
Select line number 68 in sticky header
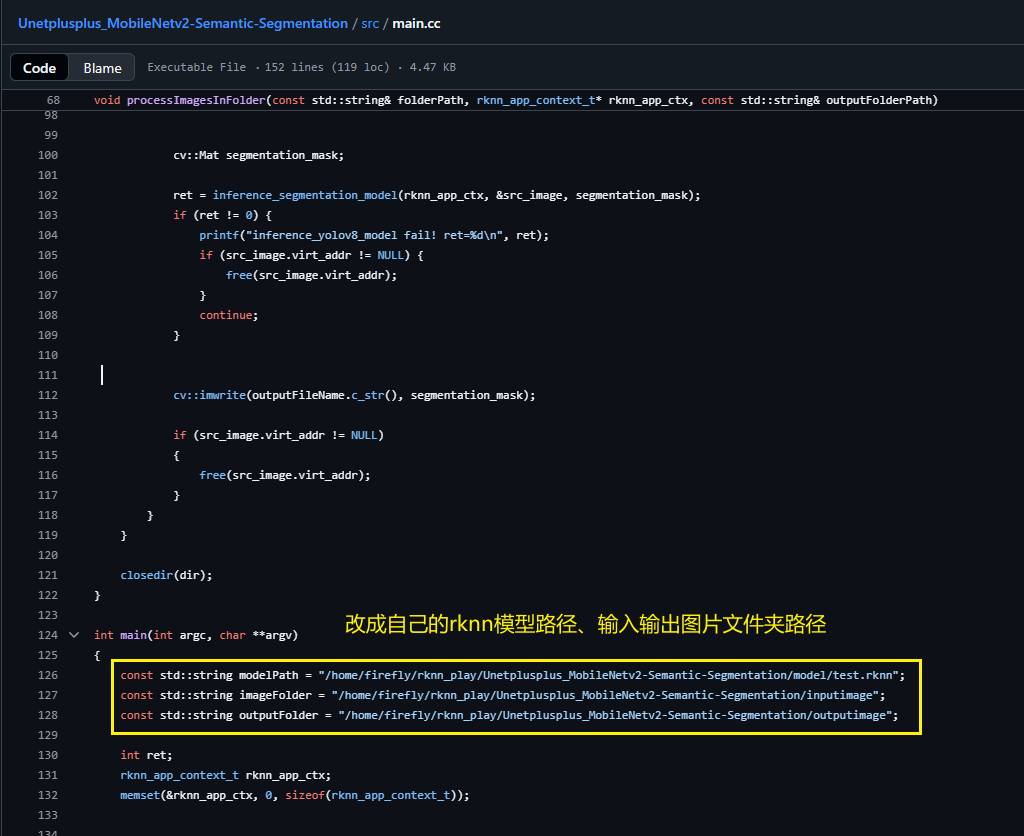pos(53,100)
